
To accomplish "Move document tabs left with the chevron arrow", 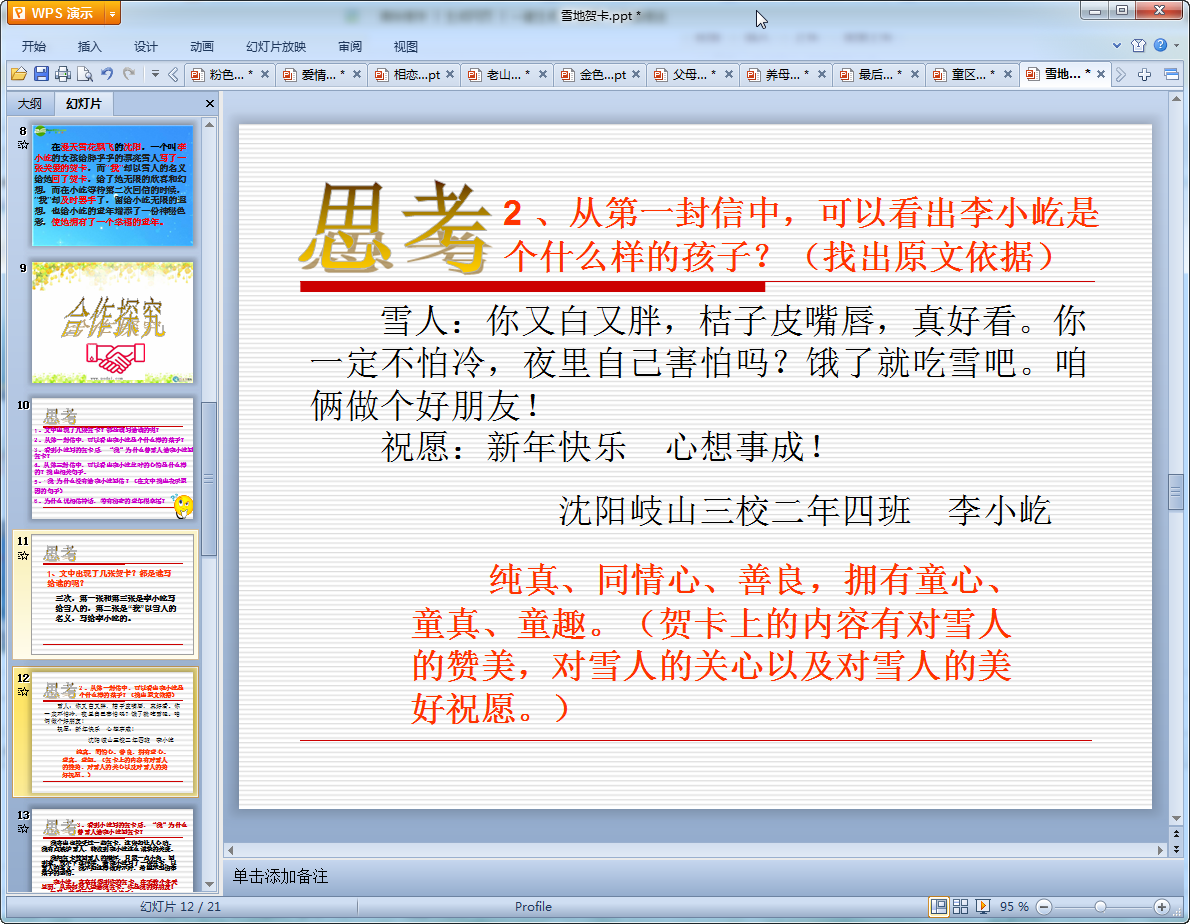I will click(x=173, y=74).
